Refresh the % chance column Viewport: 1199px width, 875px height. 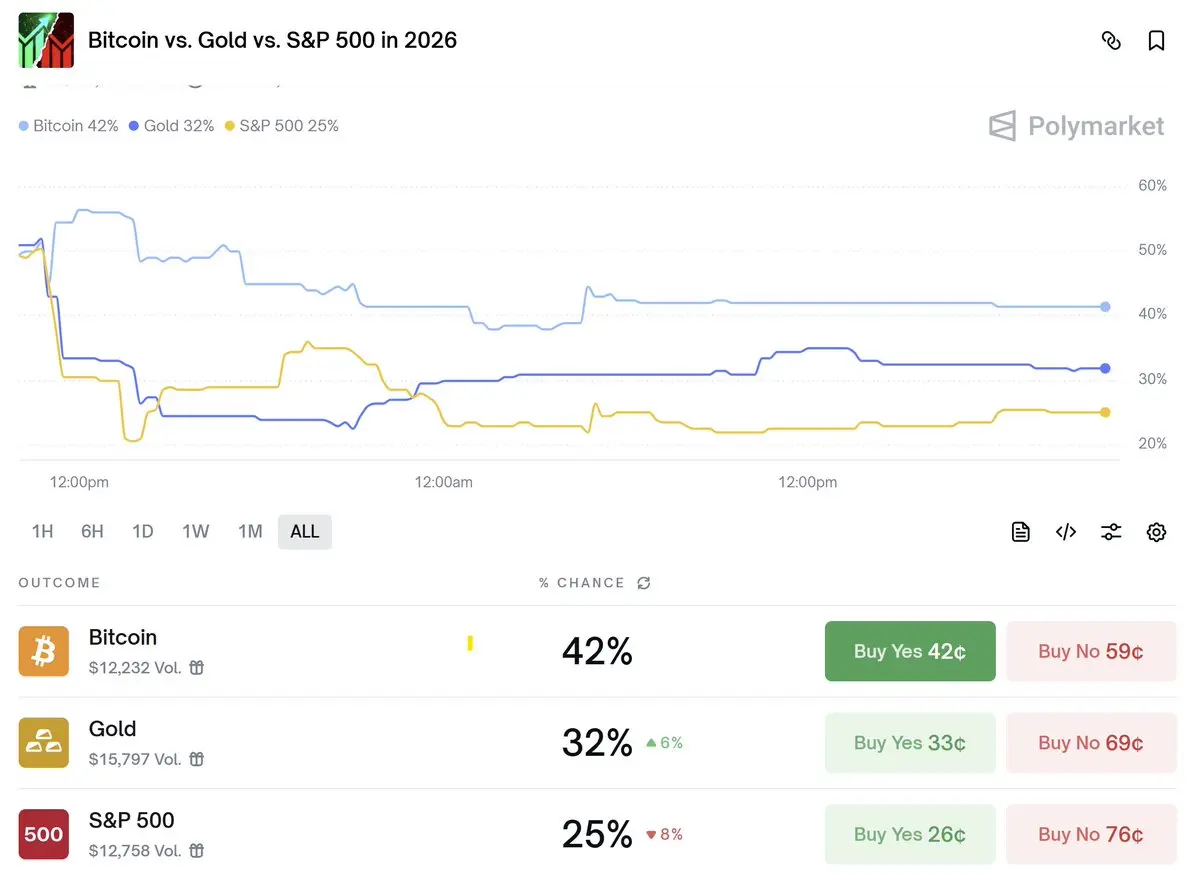644,583
